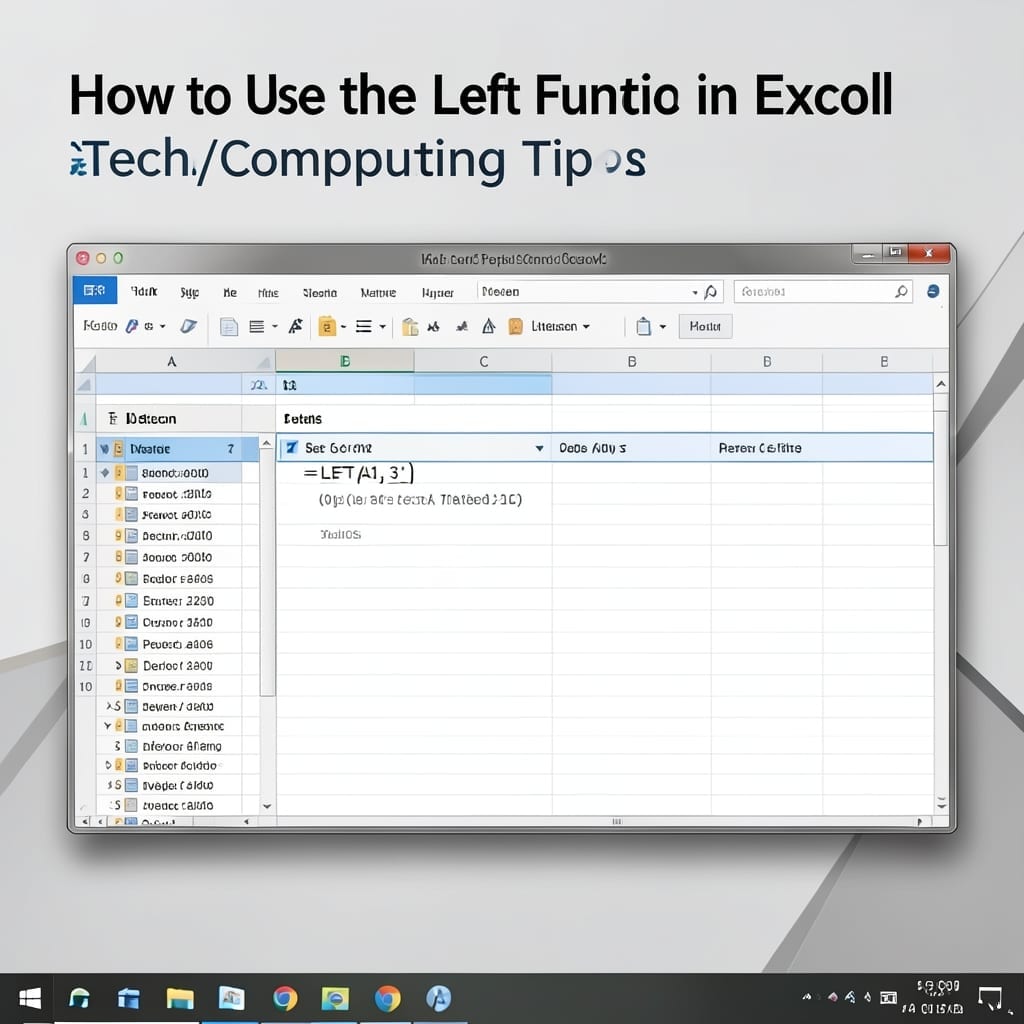Click the blank document page toolbar icon
This screenshot has width=1024, height=1024.
point(229,326)
